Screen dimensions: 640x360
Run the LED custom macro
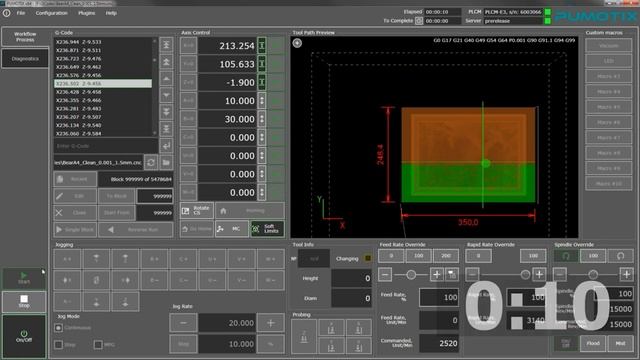[x=609, y=61]
